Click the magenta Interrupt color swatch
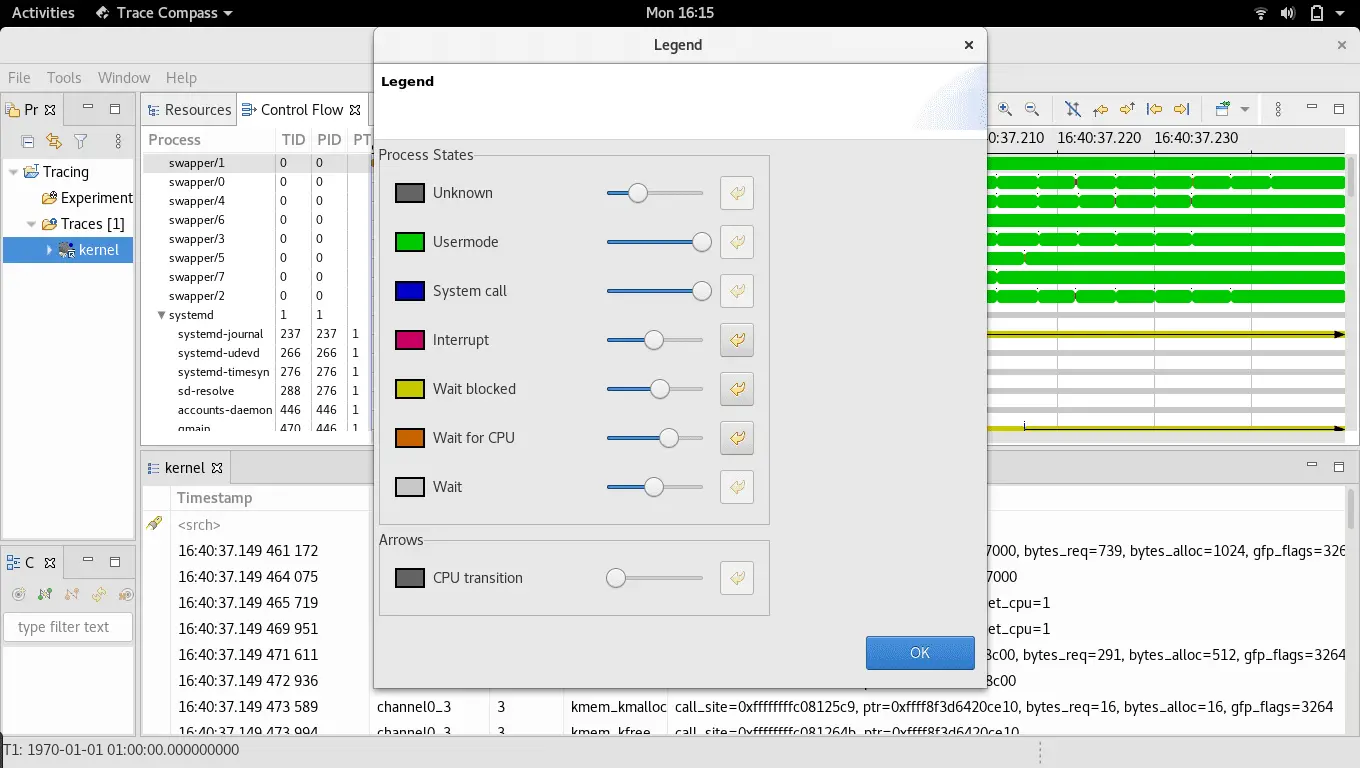 click(410, 340)
